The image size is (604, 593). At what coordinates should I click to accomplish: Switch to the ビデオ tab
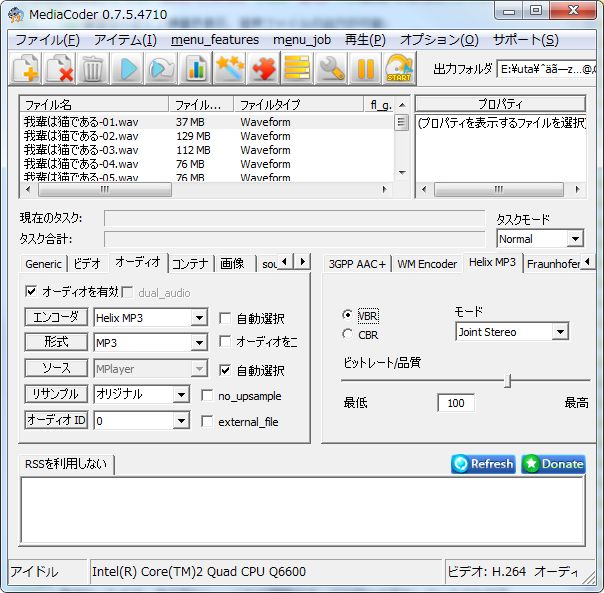pyautogui.click(x=87, y=264)
